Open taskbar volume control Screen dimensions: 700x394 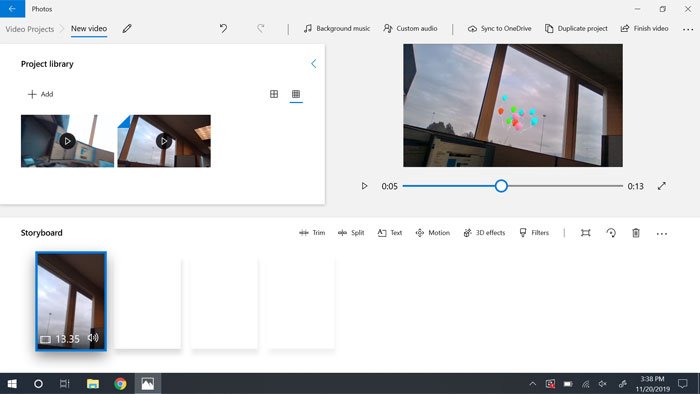(603, 384)
